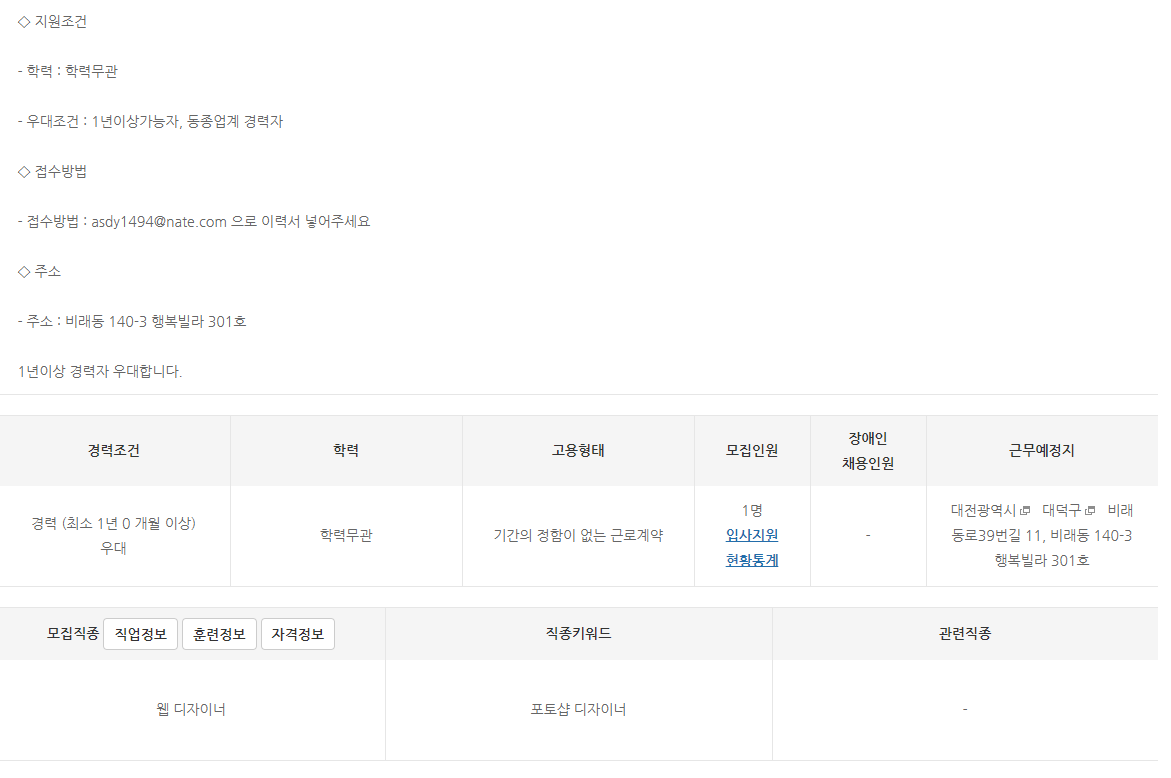This screenshot has width=1171, height=778.
Task: Select the 대덕구 location text
Action: tap(1061, 511)
